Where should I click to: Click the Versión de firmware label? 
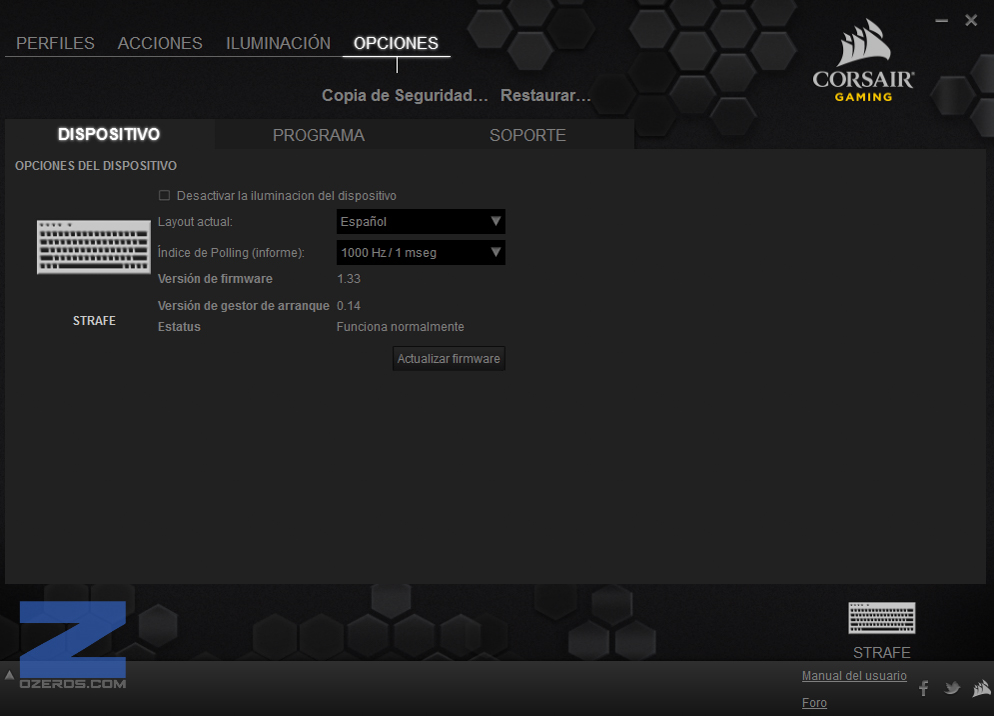click(215, 279)
